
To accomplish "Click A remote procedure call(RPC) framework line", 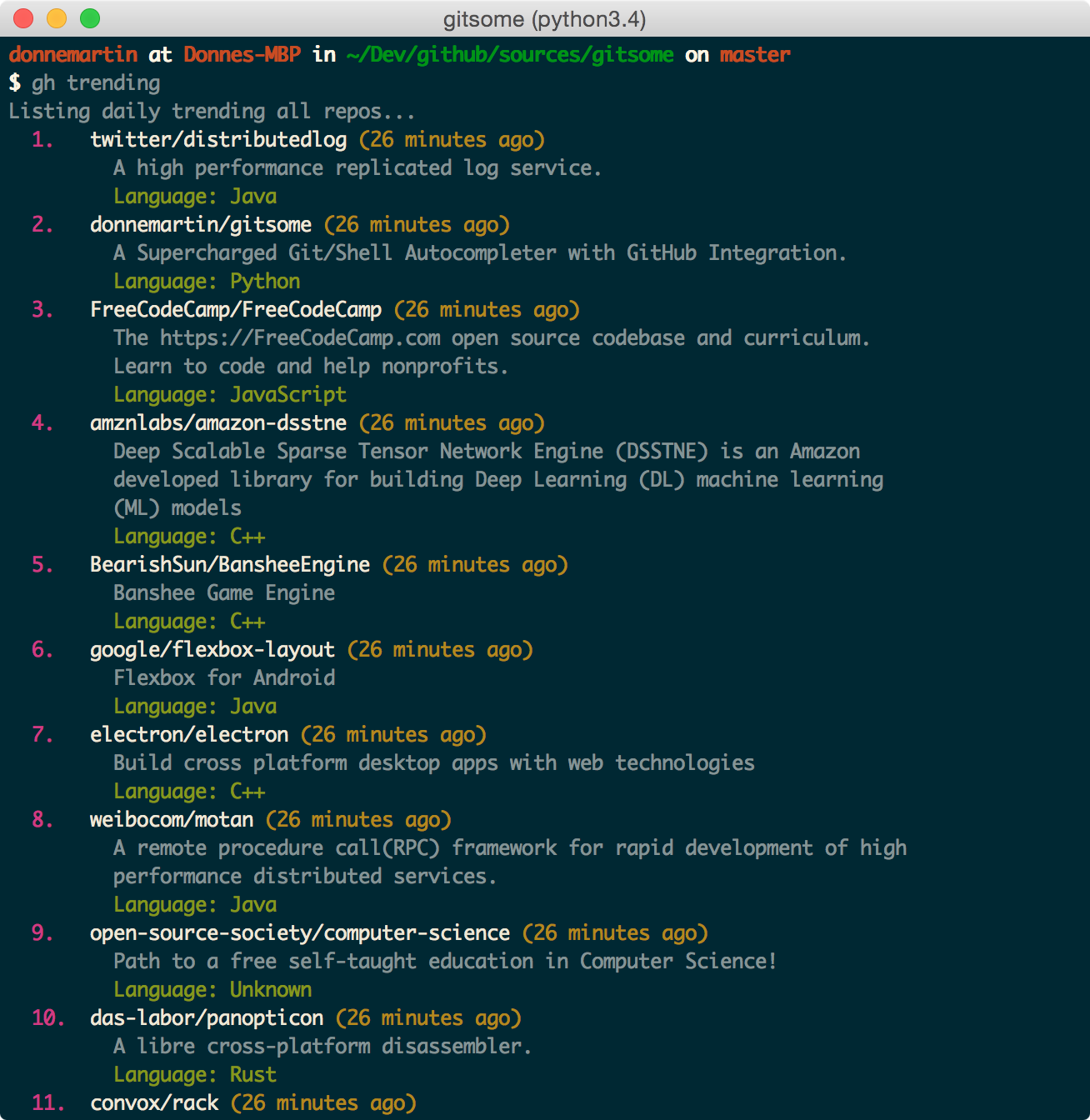I will (x=510, y=848).
